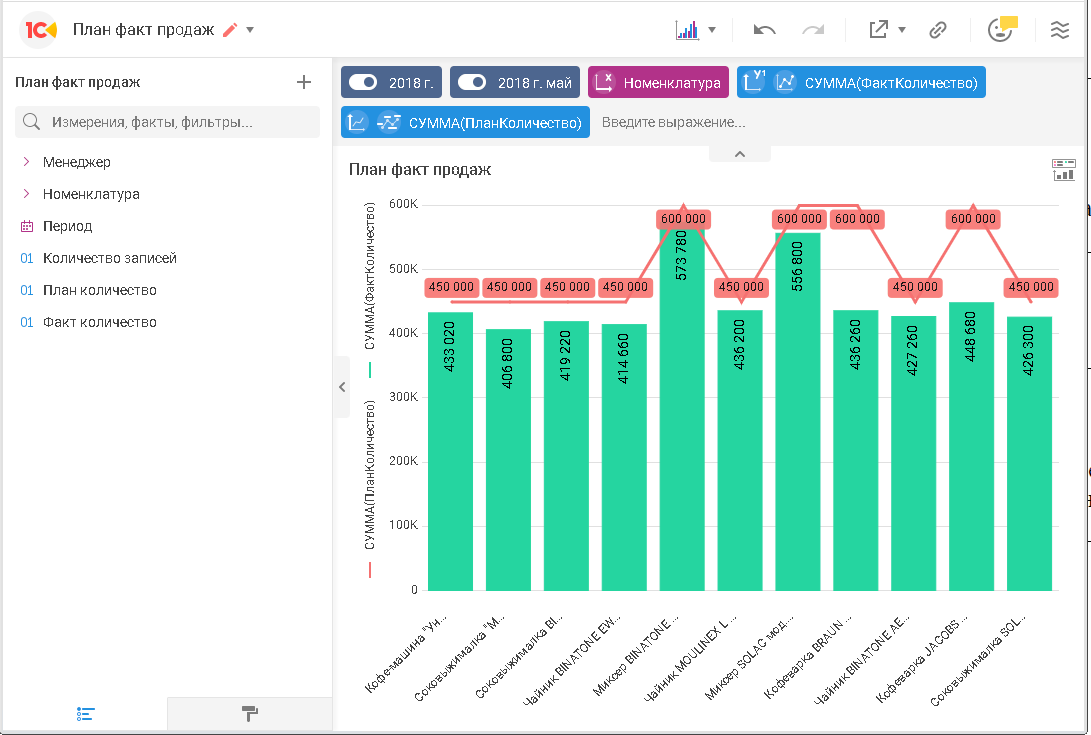The height and width of the screenshot is (735, 1091).
Task: Click the undo arrow in toolbar
Action: point(765,30)
